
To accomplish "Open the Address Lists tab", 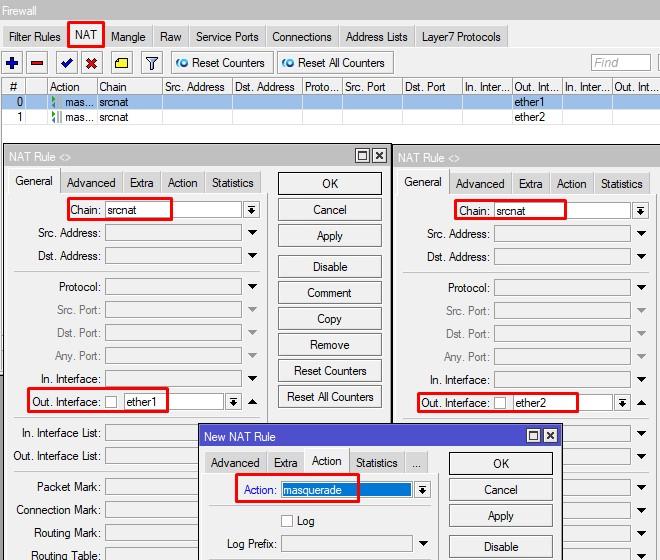I will coord(376,37).
